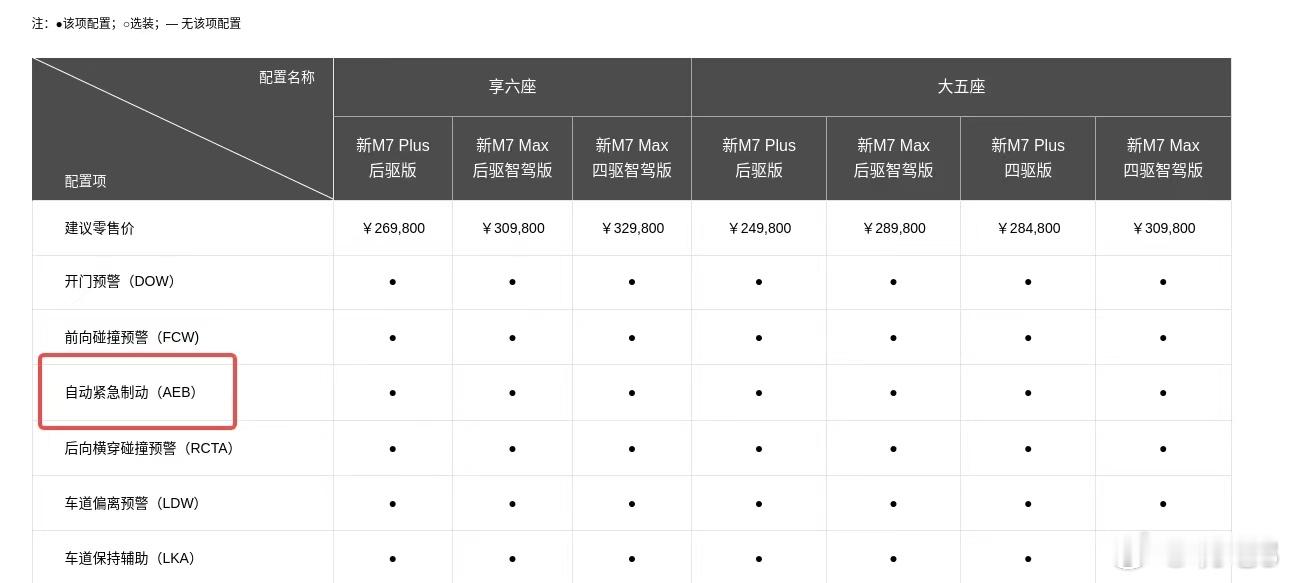Click the 享六座 group header

click(512, 87)
